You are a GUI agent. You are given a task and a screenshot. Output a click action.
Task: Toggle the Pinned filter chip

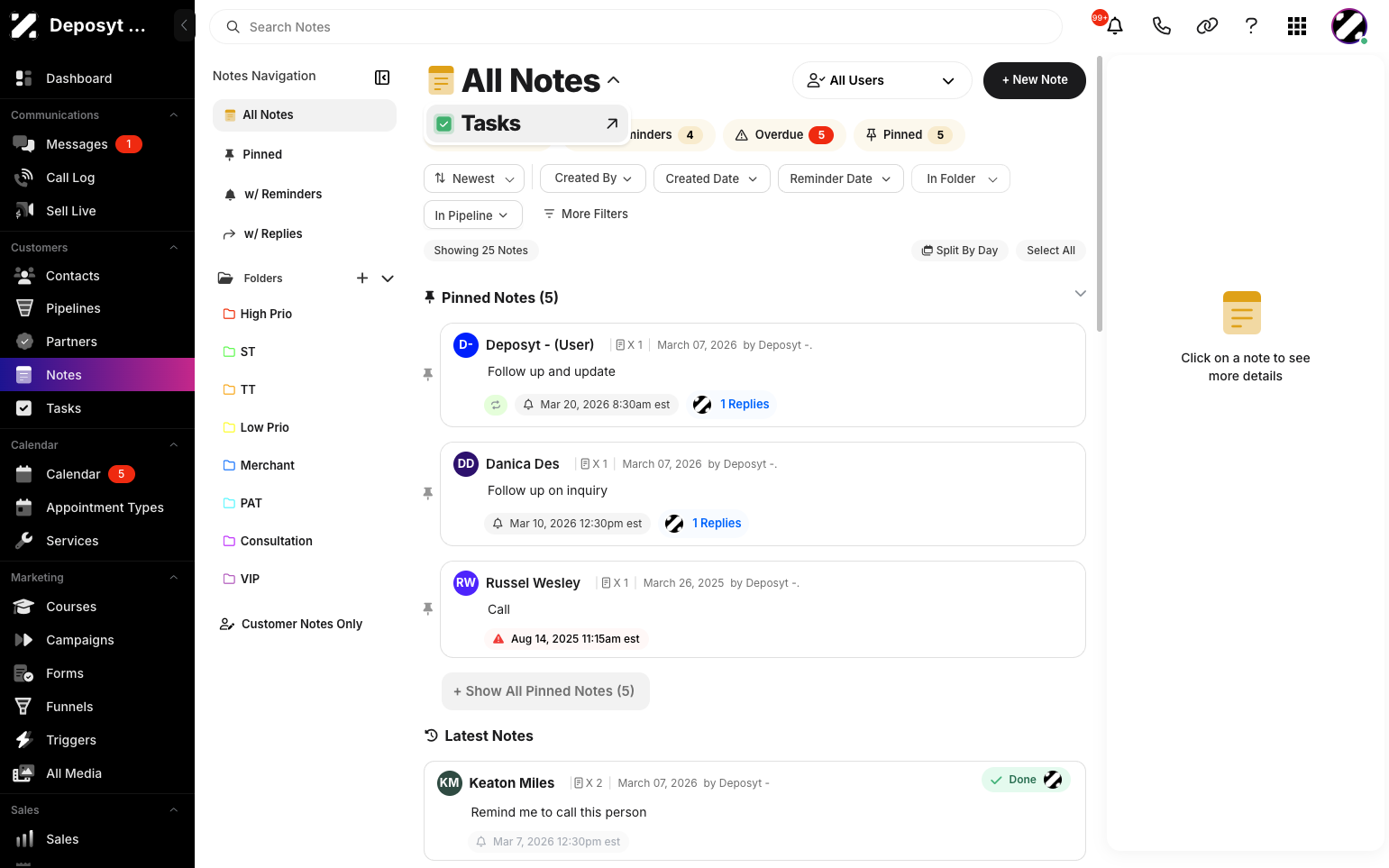(909, 135)
